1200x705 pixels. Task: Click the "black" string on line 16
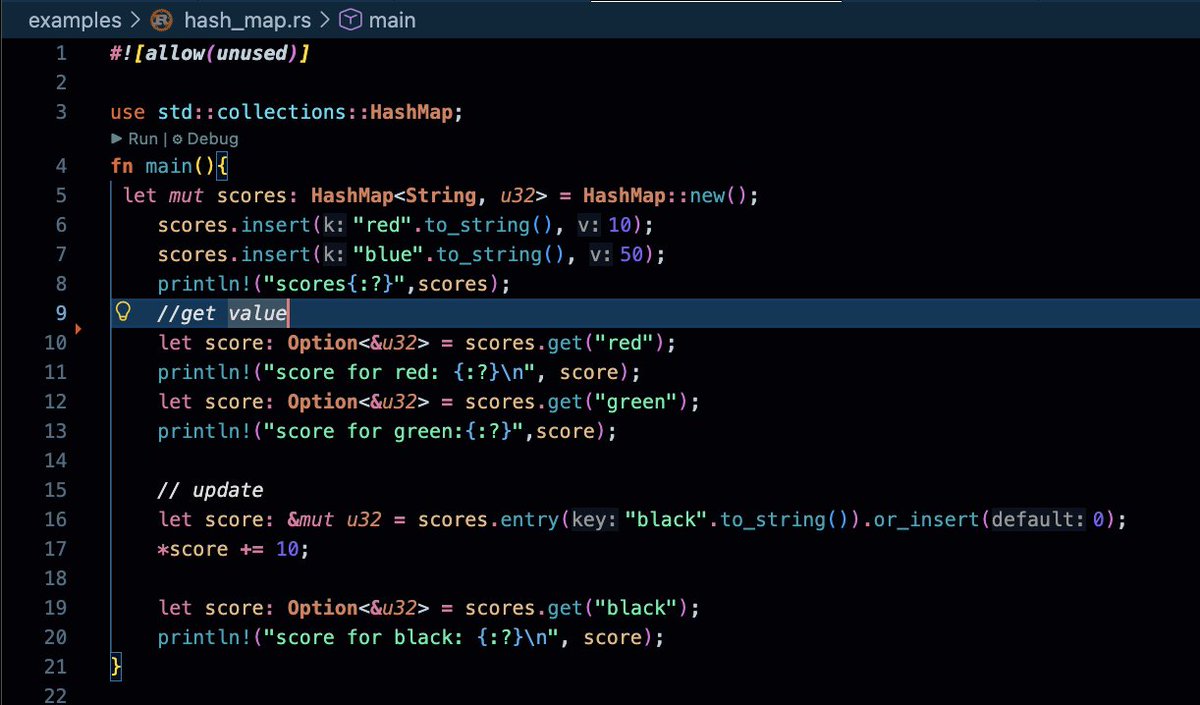[x=666, y=519]
